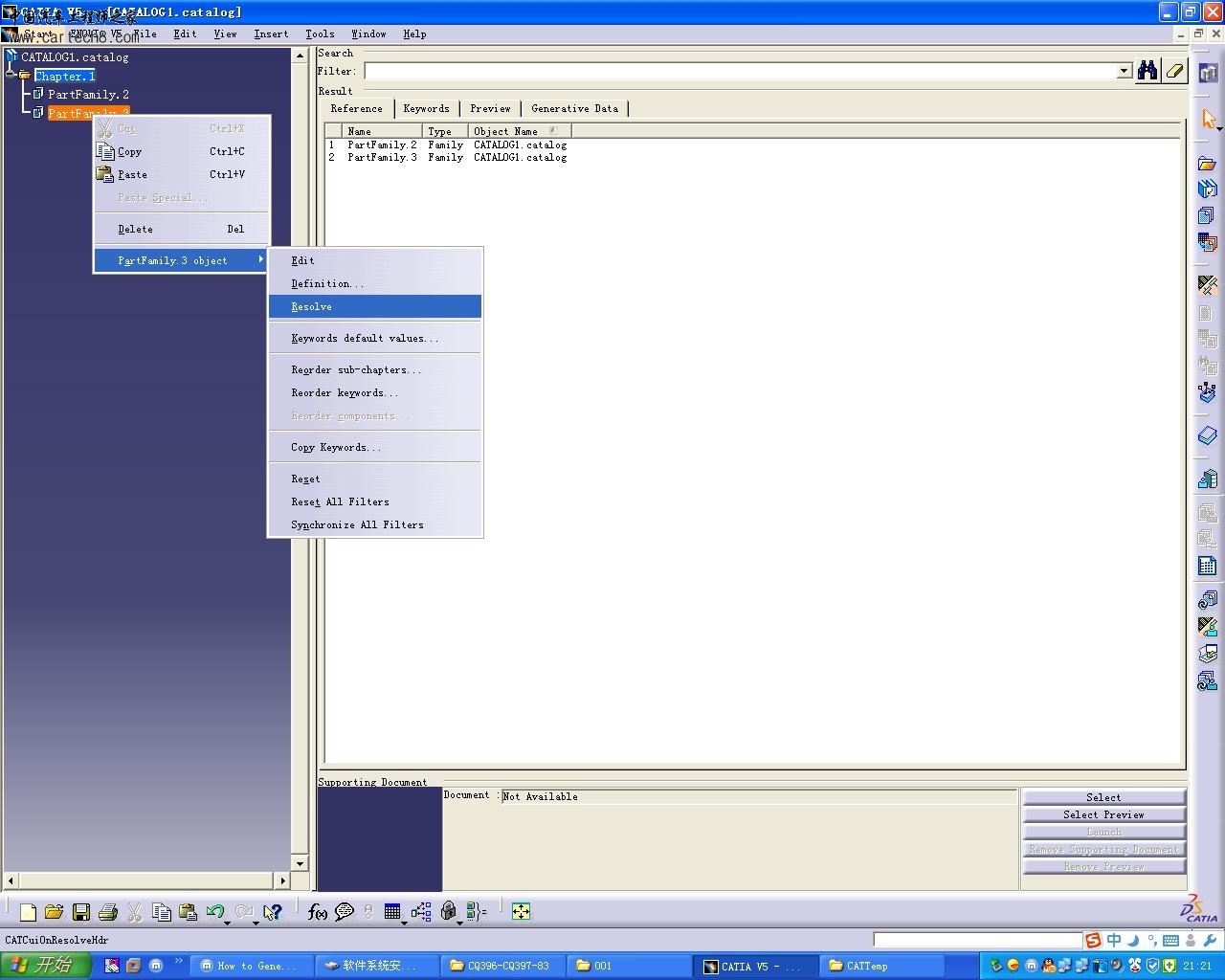Choose Resolve from the context submenu
Viewport: 1225px width, 980px height.
(x=312, y=307)
